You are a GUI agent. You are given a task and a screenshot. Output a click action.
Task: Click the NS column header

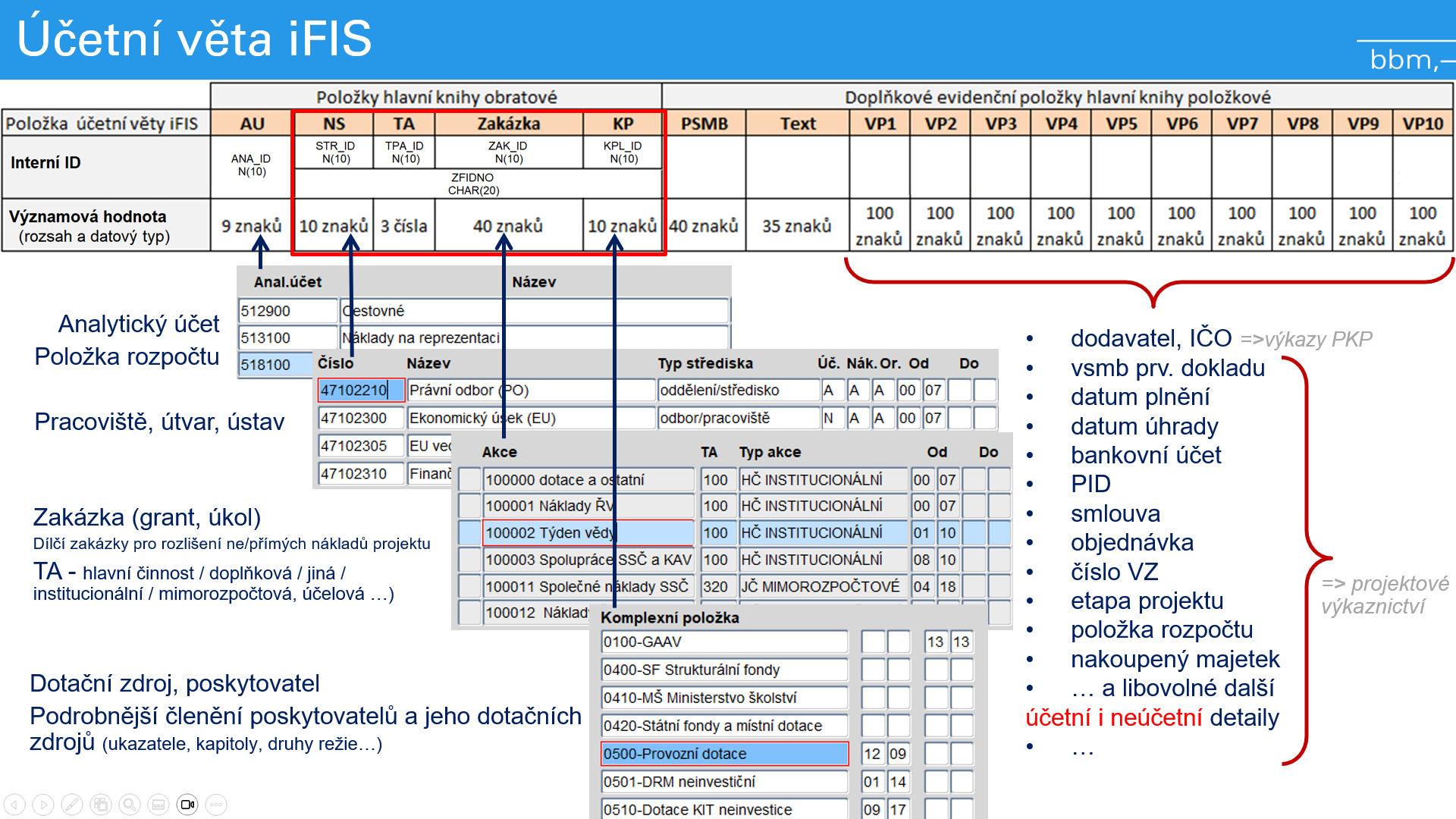(x=334, y=124)
